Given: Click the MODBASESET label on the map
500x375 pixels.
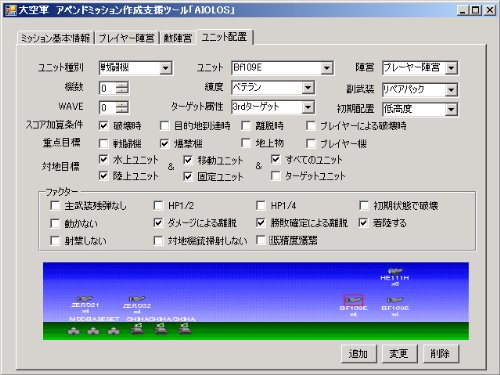Looking at the screenshot, I should pyautogui.click(x=94, y=319).
